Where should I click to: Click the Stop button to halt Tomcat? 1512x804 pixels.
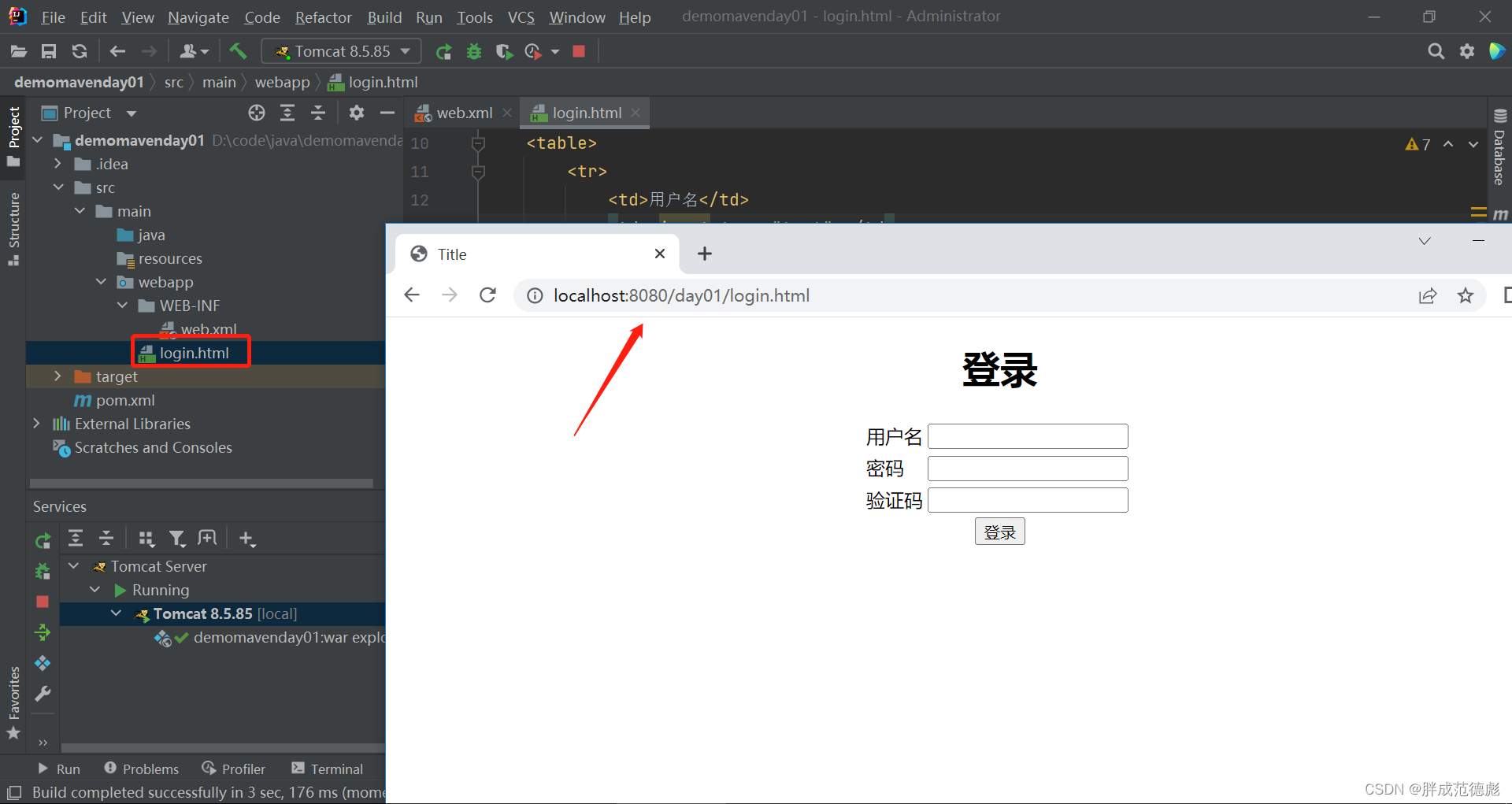point(579,51)
